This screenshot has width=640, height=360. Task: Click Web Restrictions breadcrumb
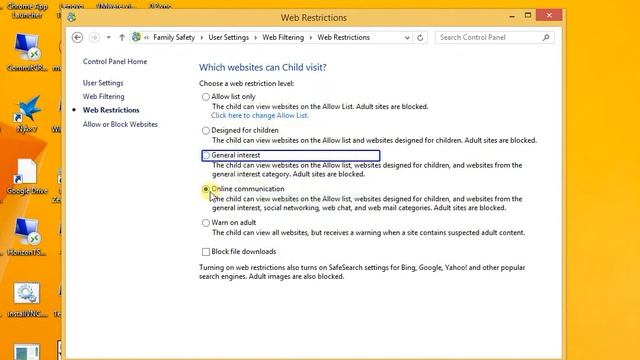[x=344, y=38]
